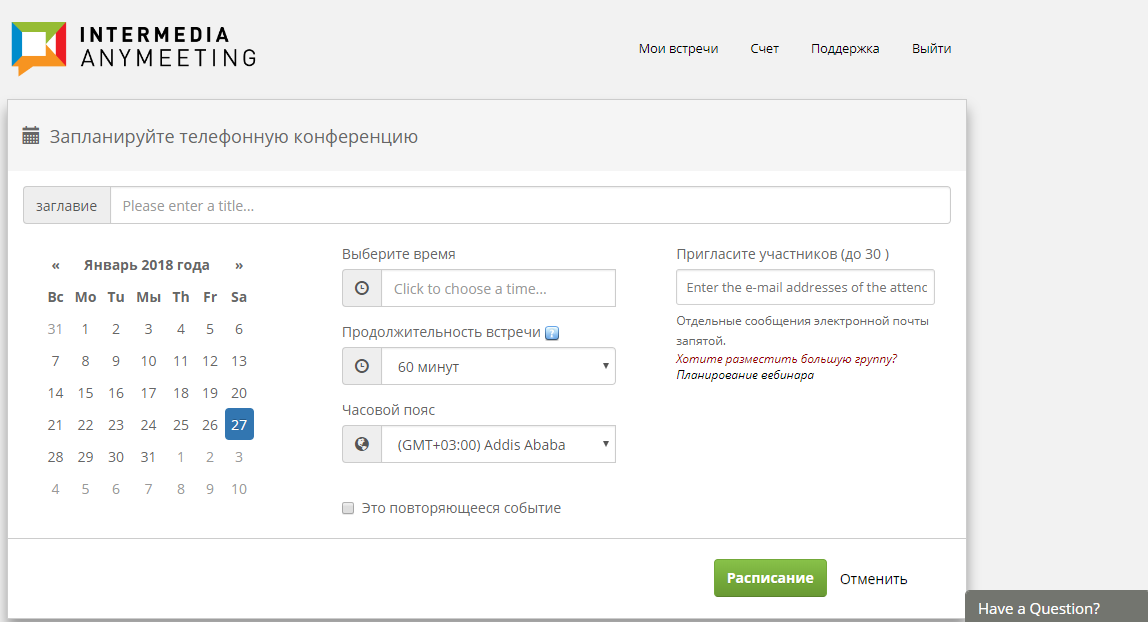1148x622 pixels.
Task: Expand the 60 минут duration dropdown
Action: point(498,366)
